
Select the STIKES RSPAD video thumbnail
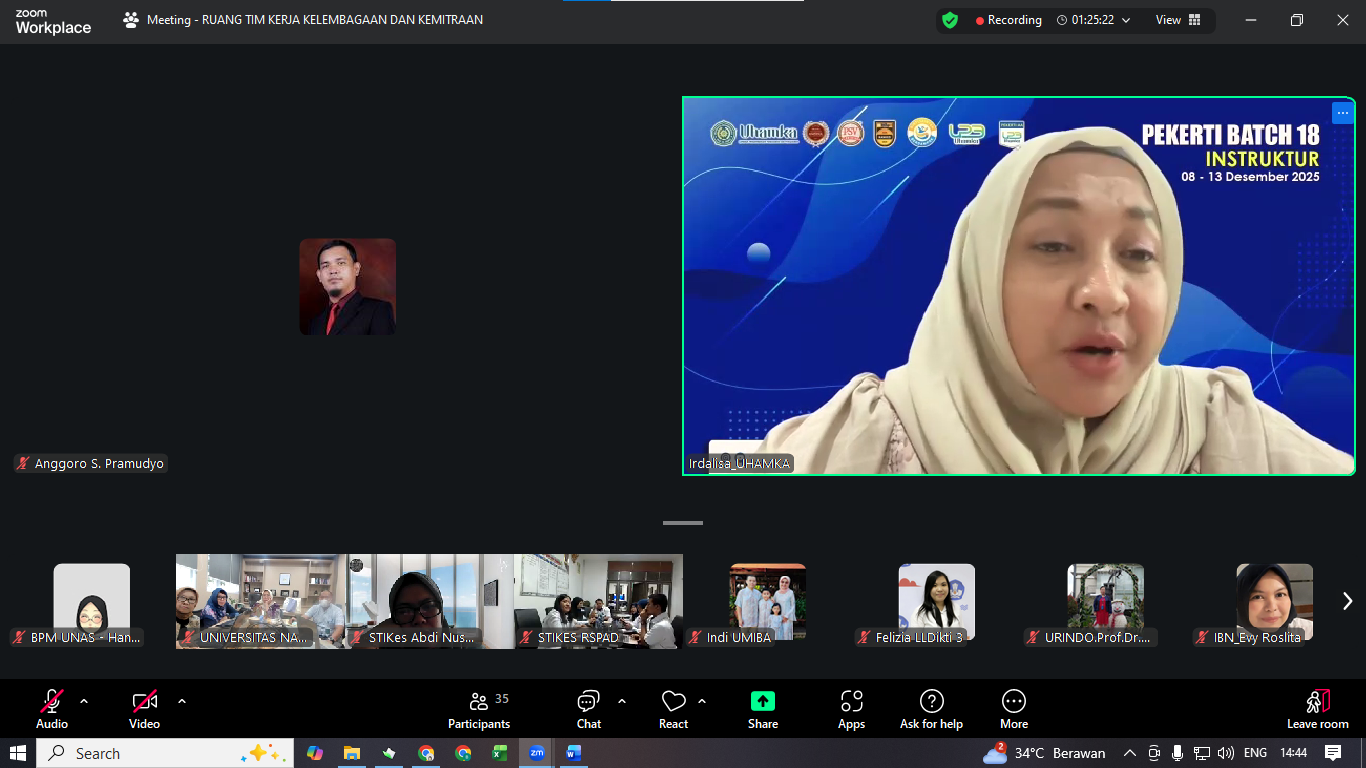(x=598, y=601)
